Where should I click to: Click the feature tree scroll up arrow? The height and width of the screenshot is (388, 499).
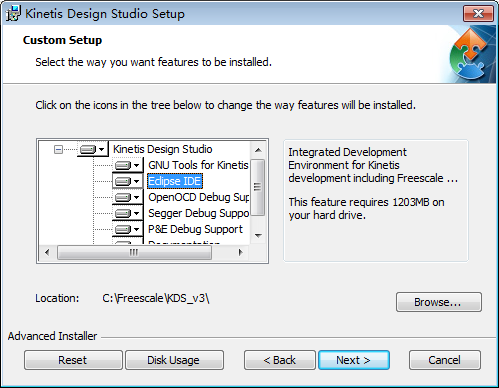[x=258, y=150]
